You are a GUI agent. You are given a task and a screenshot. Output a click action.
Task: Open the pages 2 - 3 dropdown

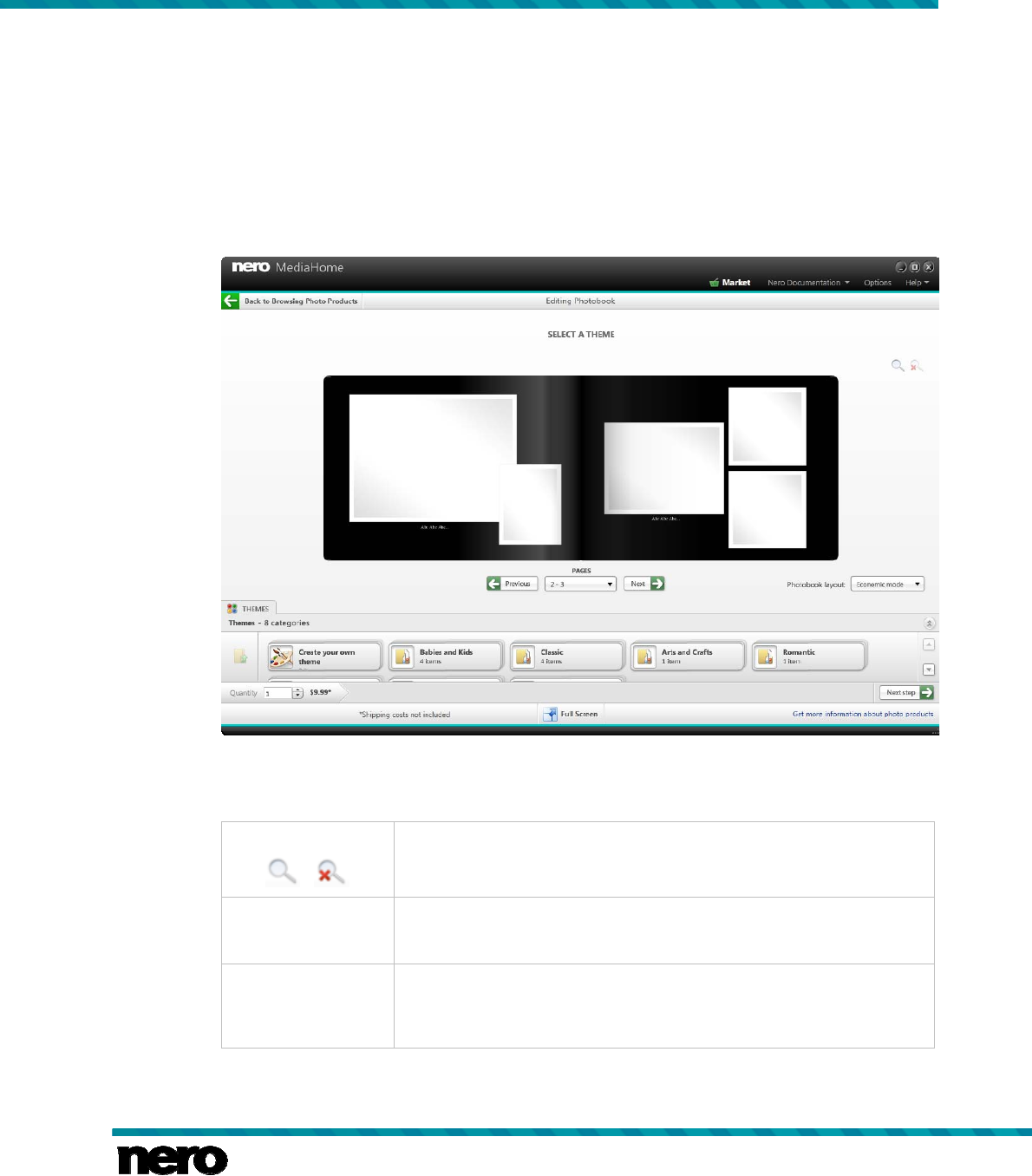click(x=580, y=584)
